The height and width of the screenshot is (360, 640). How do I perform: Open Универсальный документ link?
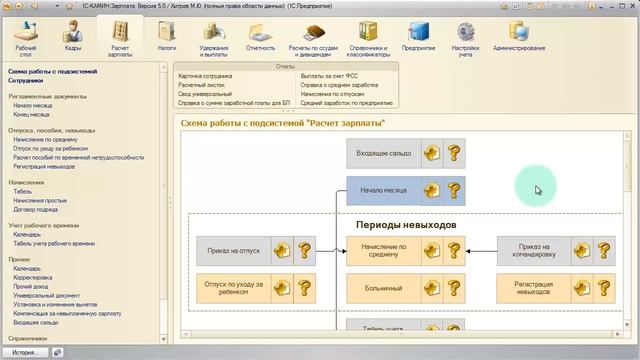[47, 296]
